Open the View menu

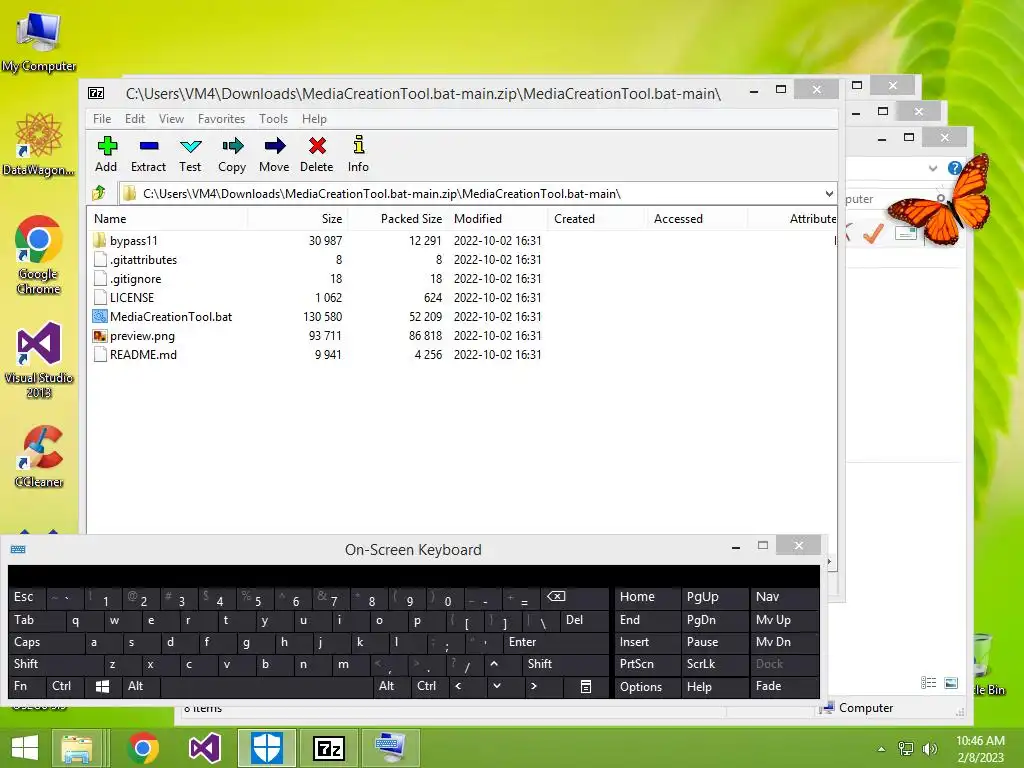coord(172,119)
